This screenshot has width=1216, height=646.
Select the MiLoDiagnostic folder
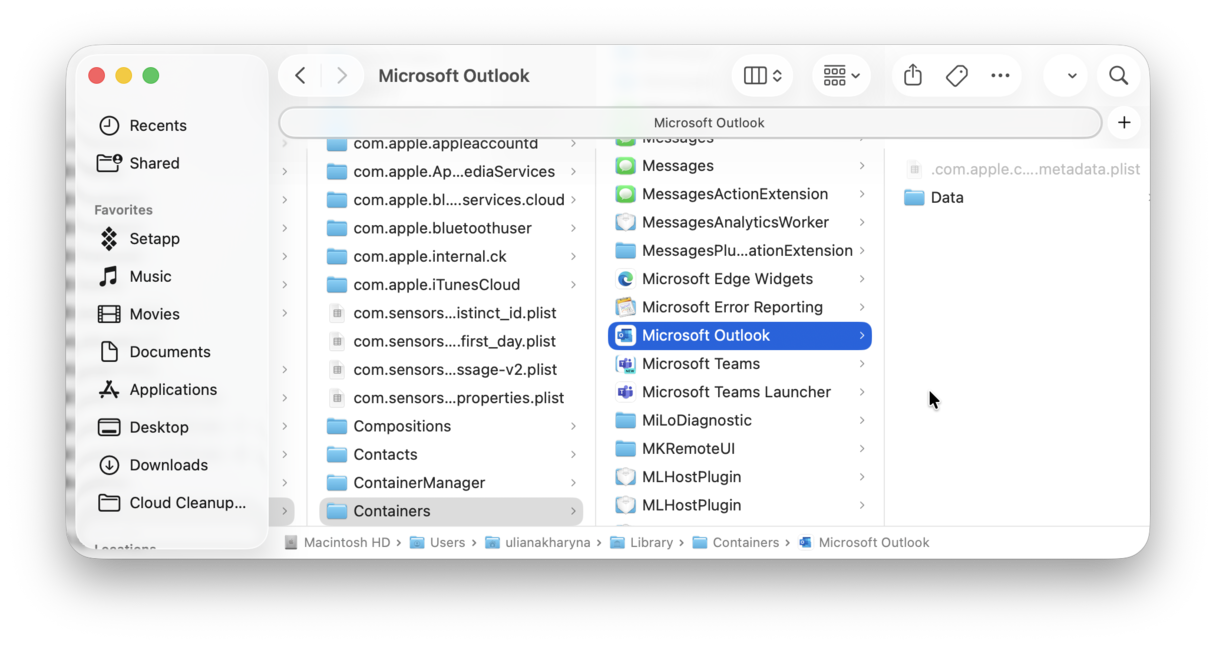[740, 420]
